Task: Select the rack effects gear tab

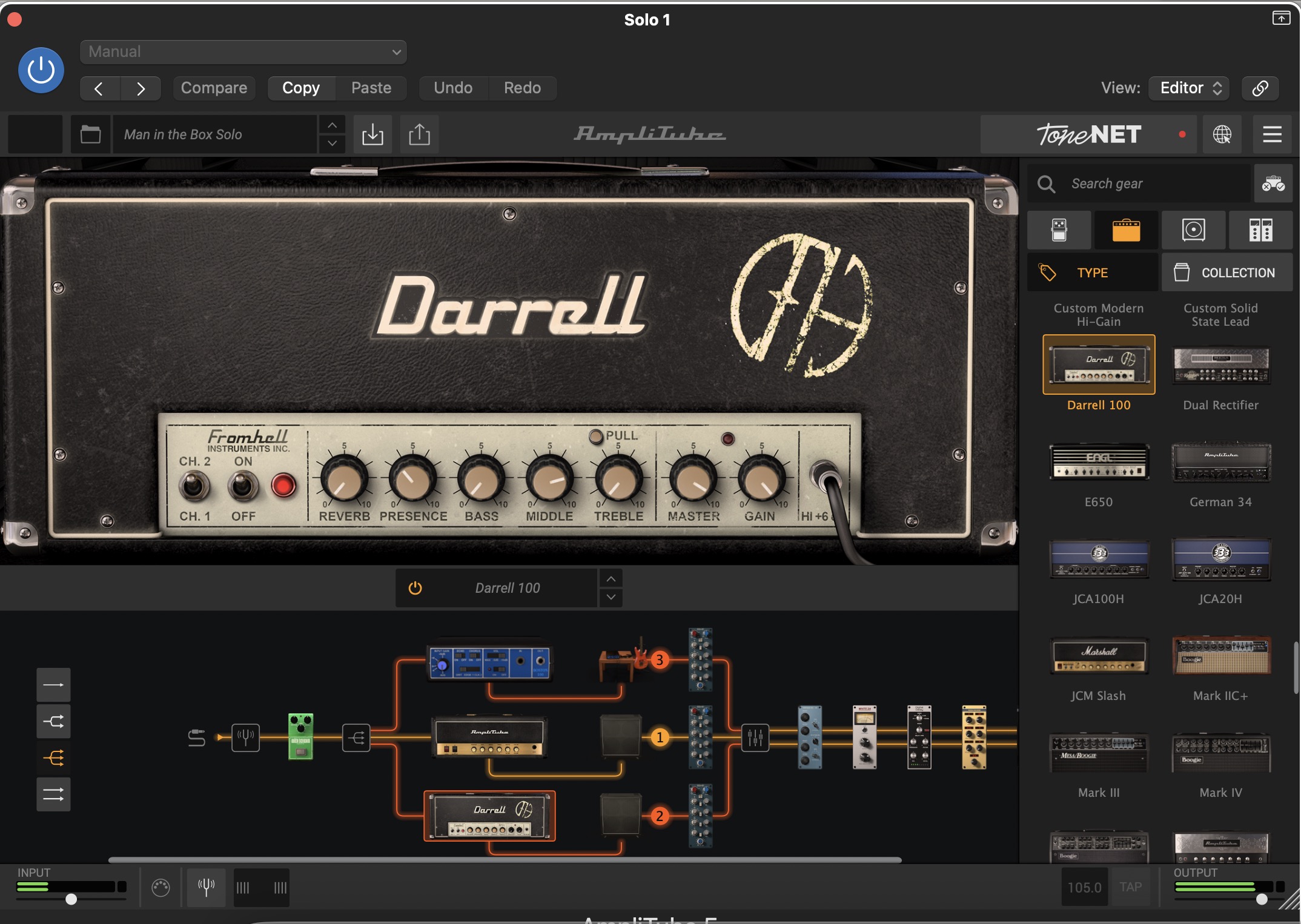Action: (1260, 230)
